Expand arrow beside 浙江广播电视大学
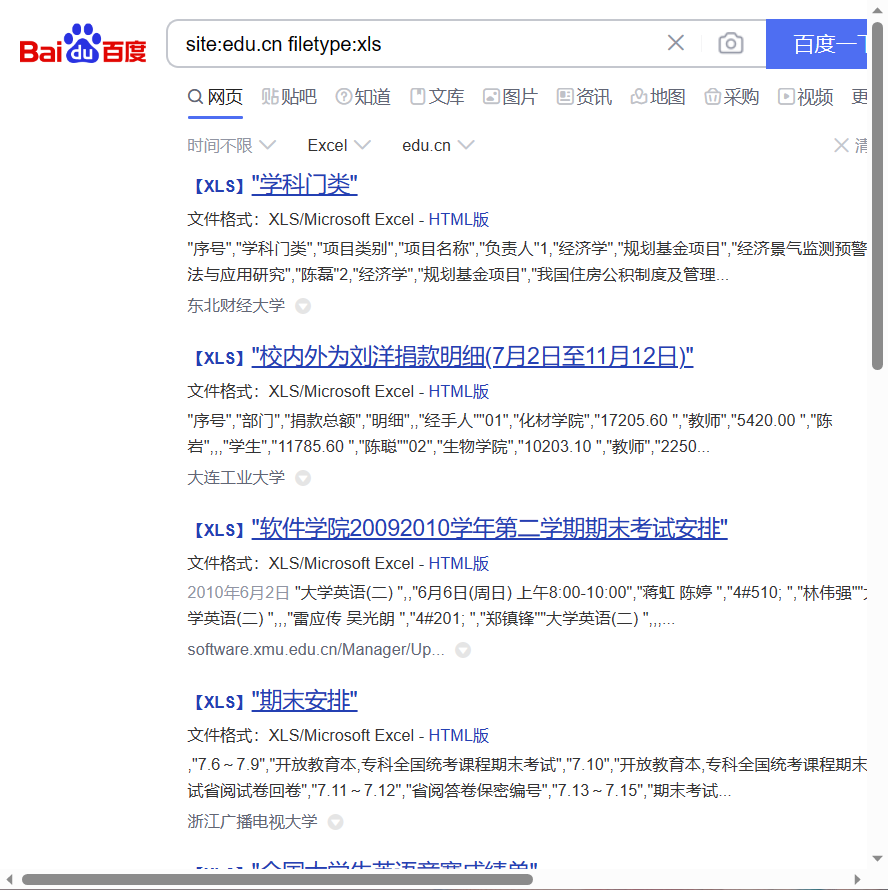The image size is (888, 890). 336,822
